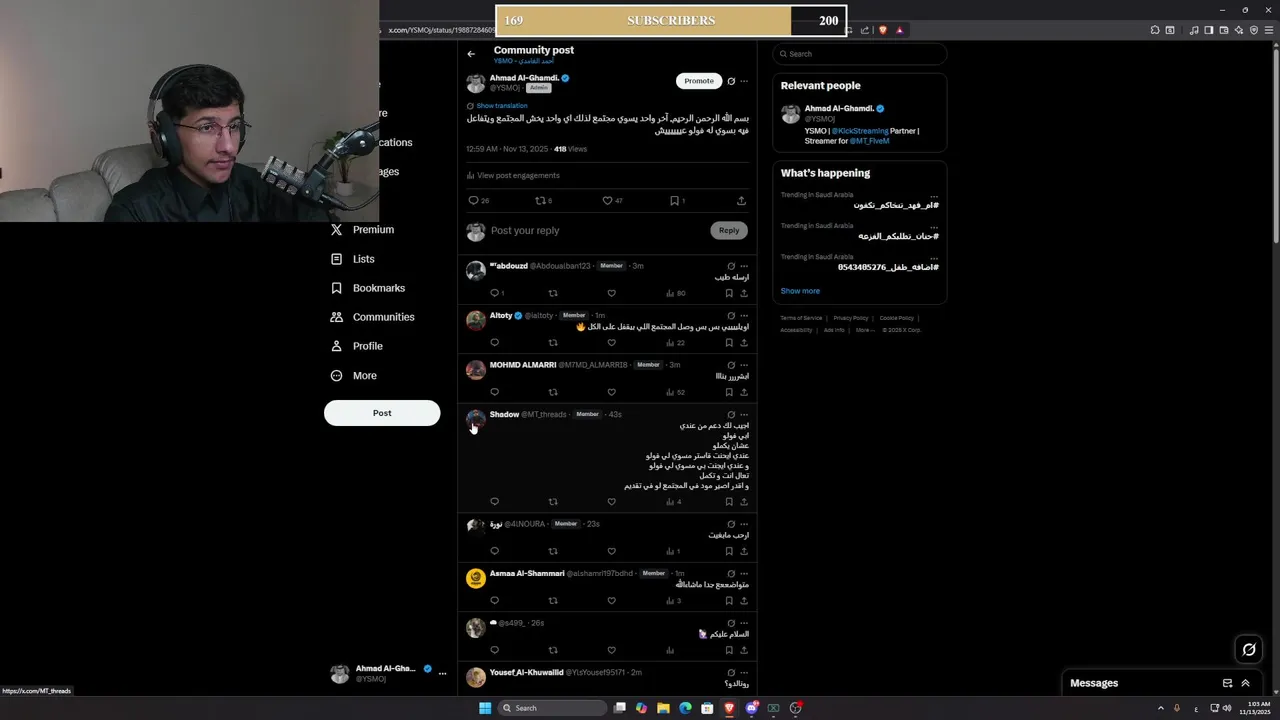
Task: Open @MT_FiveM link in Relevant people
Action: point(869,141)
